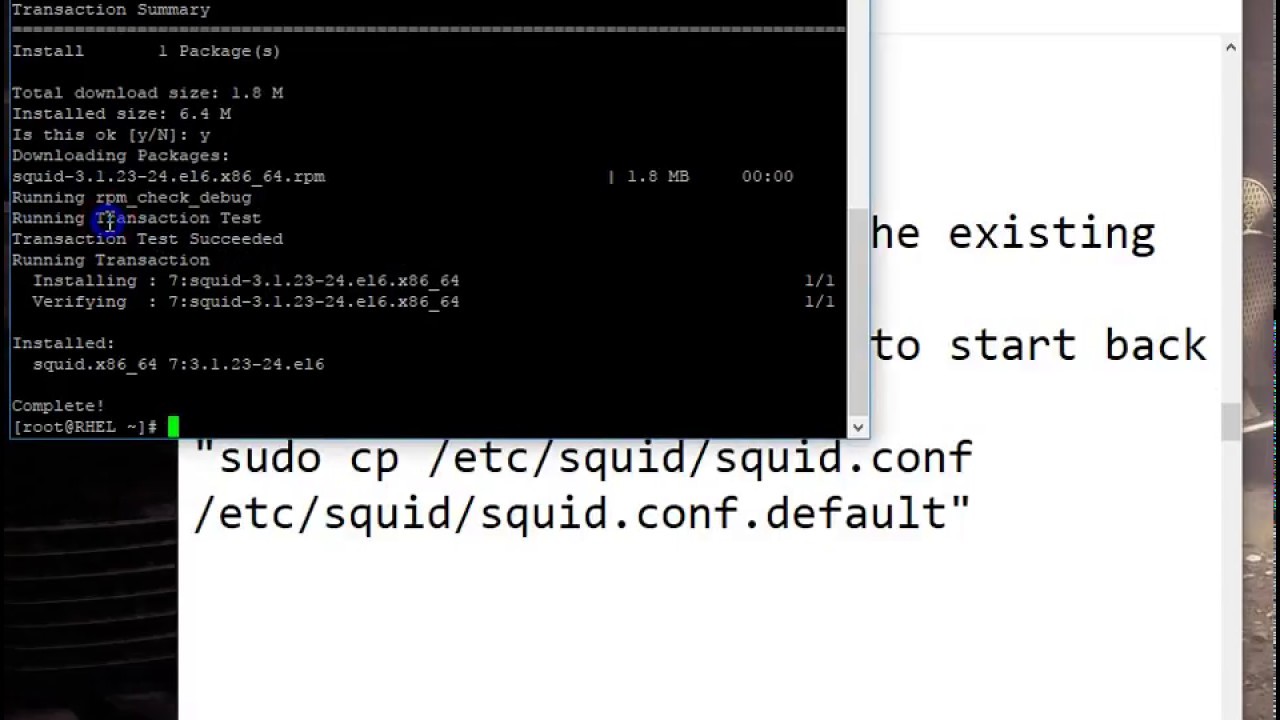Click the document scrollbar thumb at right
1280x720 pixels.
(x=1230, y=421)
